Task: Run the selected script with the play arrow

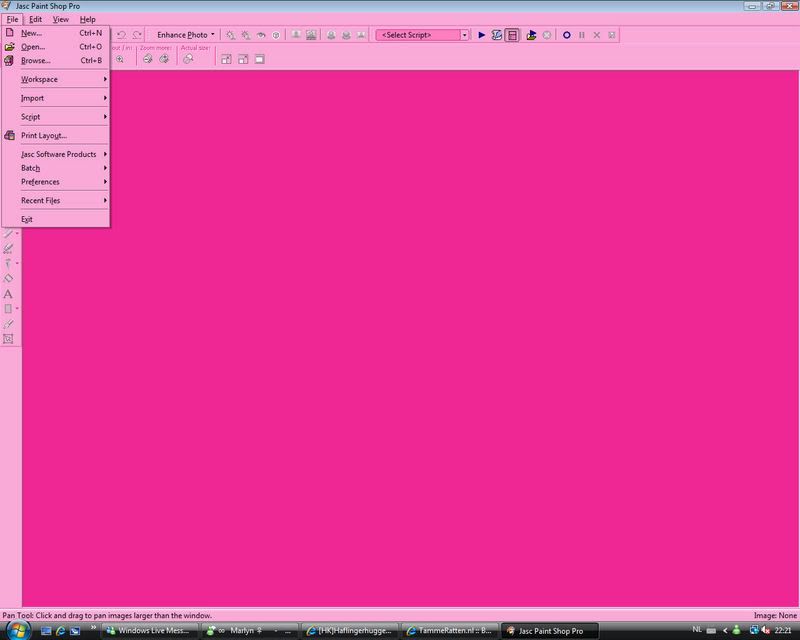Action: (x=481, y=35)
